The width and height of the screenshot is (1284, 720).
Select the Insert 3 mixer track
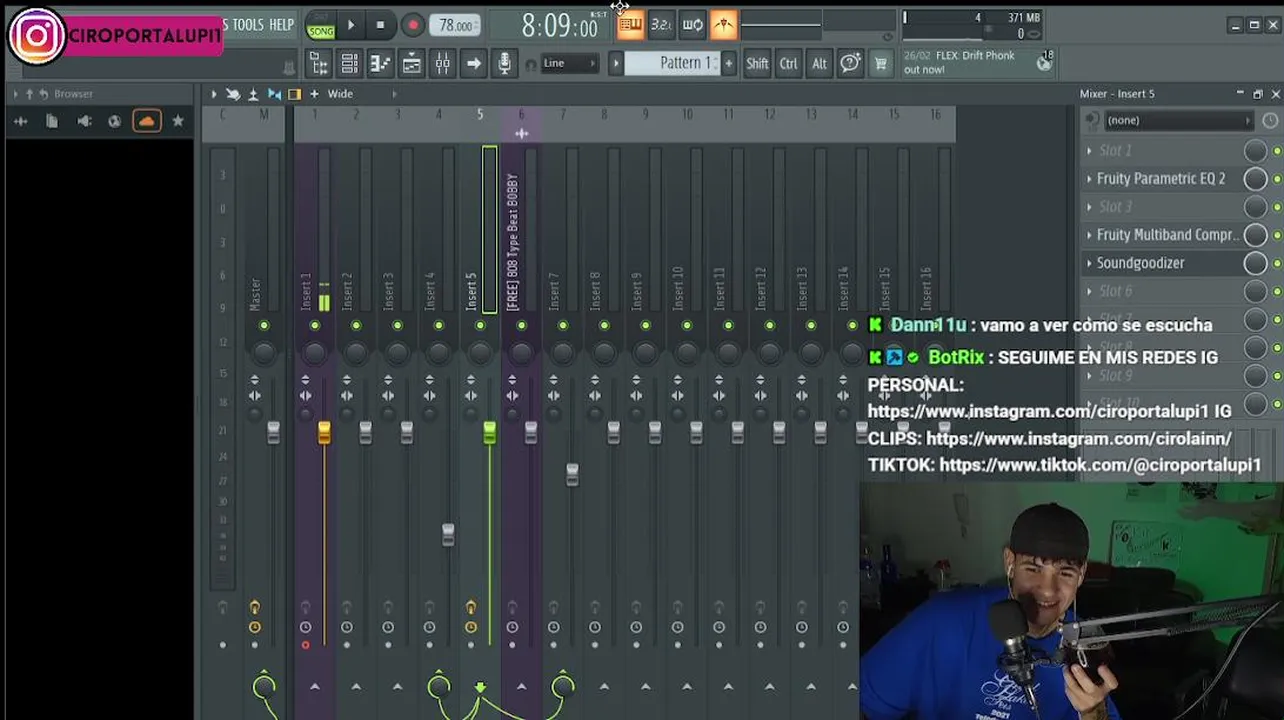388,291
